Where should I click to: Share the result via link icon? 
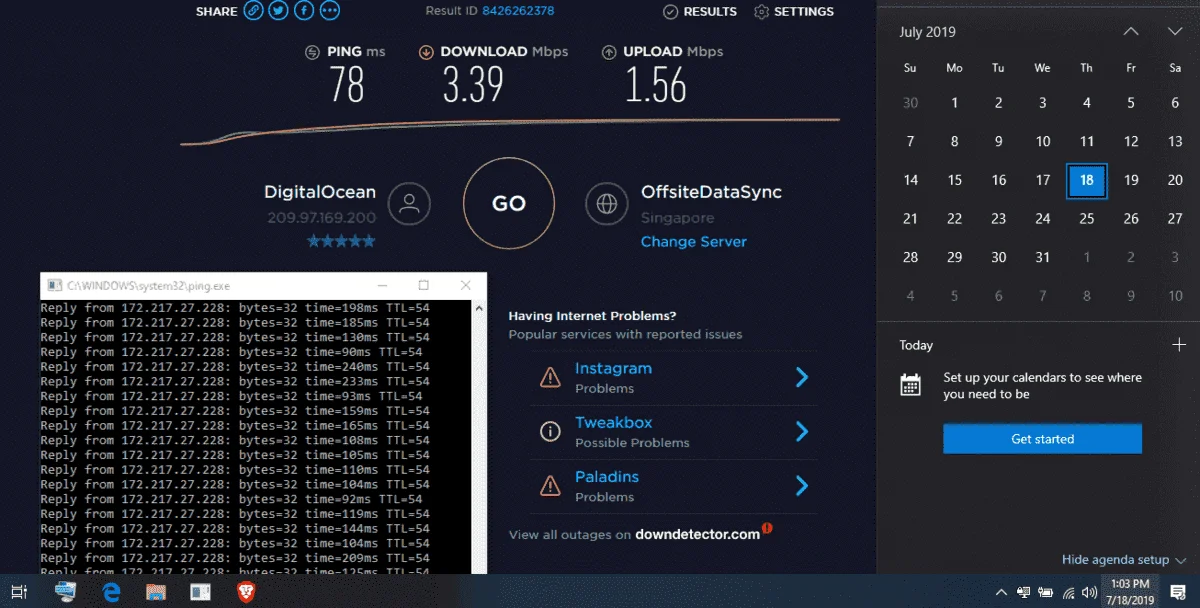[254, 11]
